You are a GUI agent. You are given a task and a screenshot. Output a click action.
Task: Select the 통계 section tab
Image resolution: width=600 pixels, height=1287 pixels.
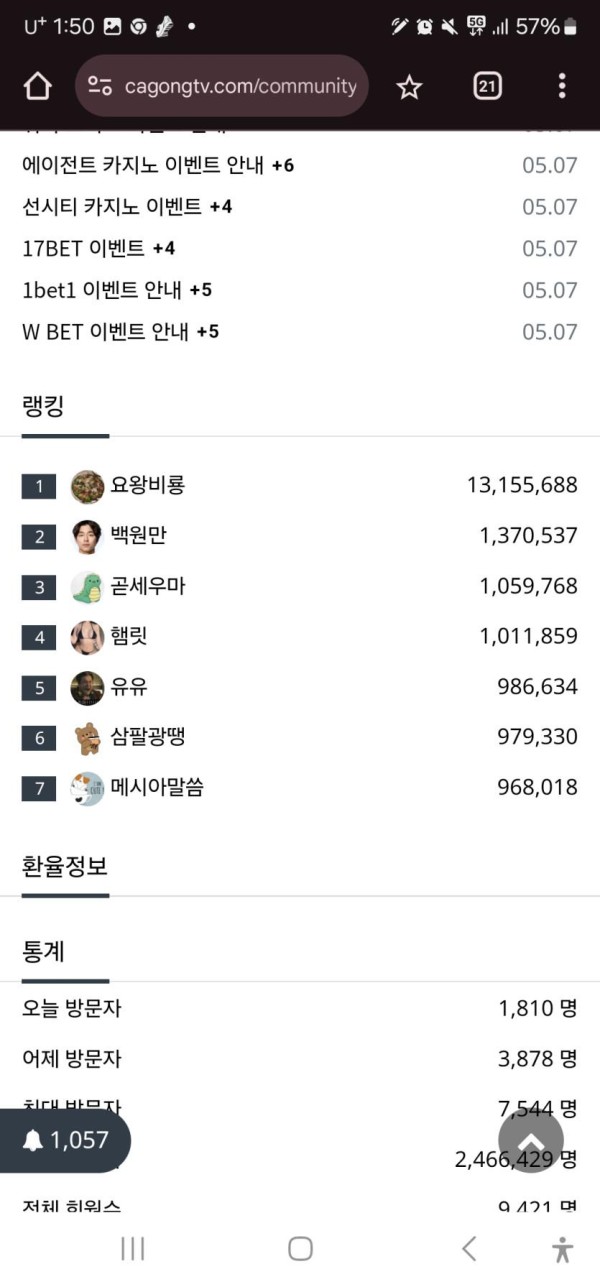[43, 951]
